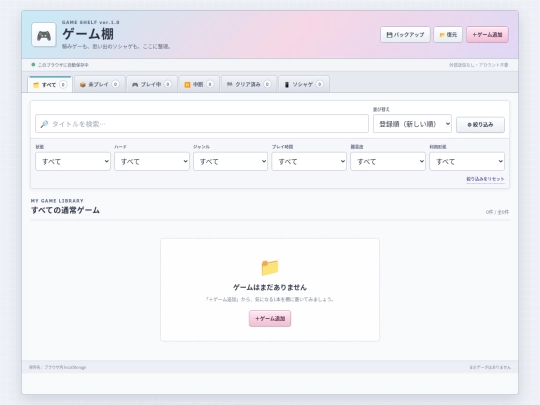The height and width of the screenshot is (405, 540).
Task: Click the box icon on 未プレイ tab
Action: click(83, 84)
